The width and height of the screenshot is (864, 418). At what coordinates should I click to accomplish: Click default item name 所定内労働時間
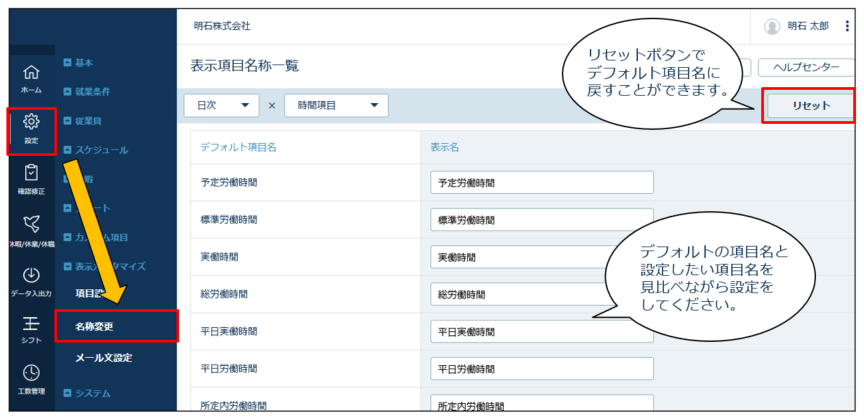[x=234, y=405]
